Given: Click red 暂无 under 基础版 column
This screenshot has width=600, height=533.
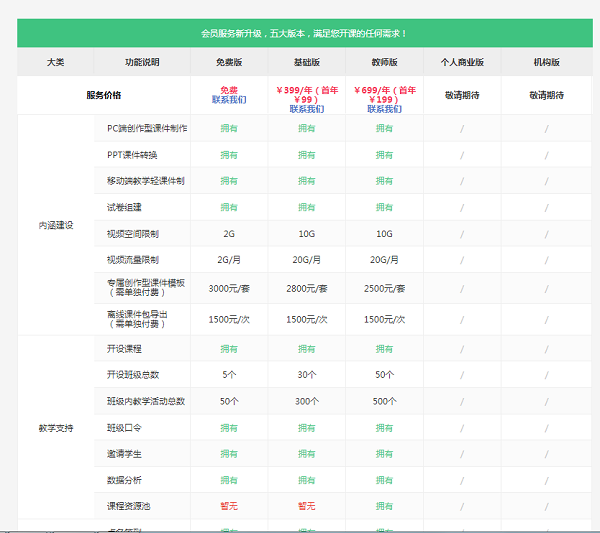Looking at the screenshot, I should click(x=307, y=506).
